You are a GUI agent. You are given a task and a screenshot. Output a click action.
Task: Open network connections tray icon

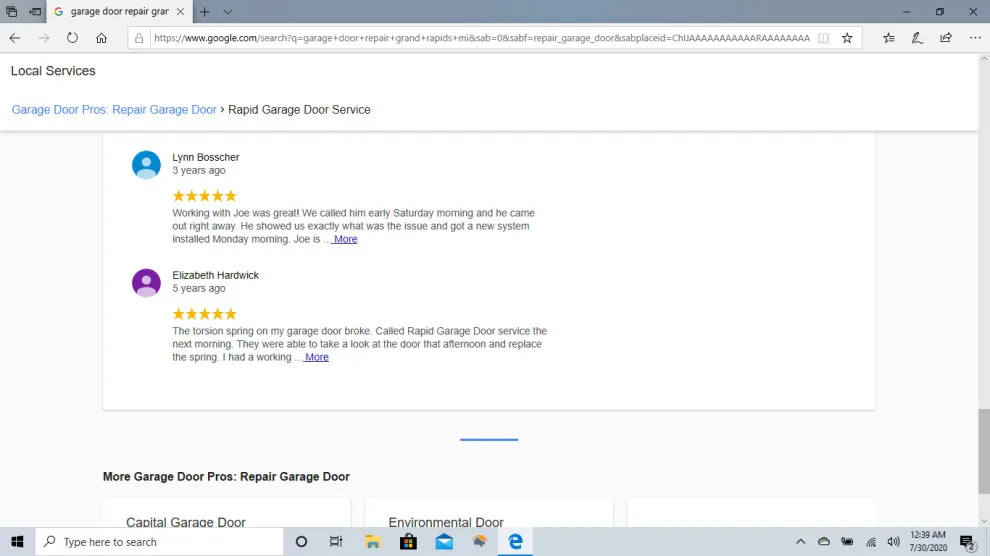(x=871, y=541)
